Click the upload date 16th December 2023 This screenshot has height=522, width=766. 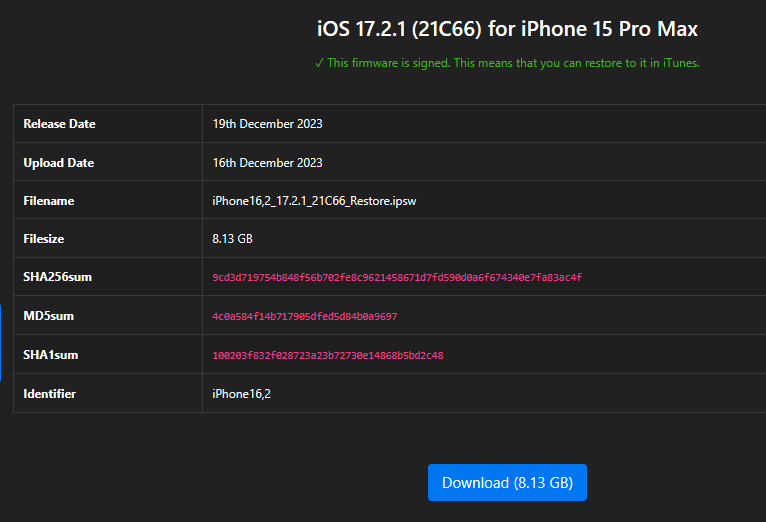point(267,163)
